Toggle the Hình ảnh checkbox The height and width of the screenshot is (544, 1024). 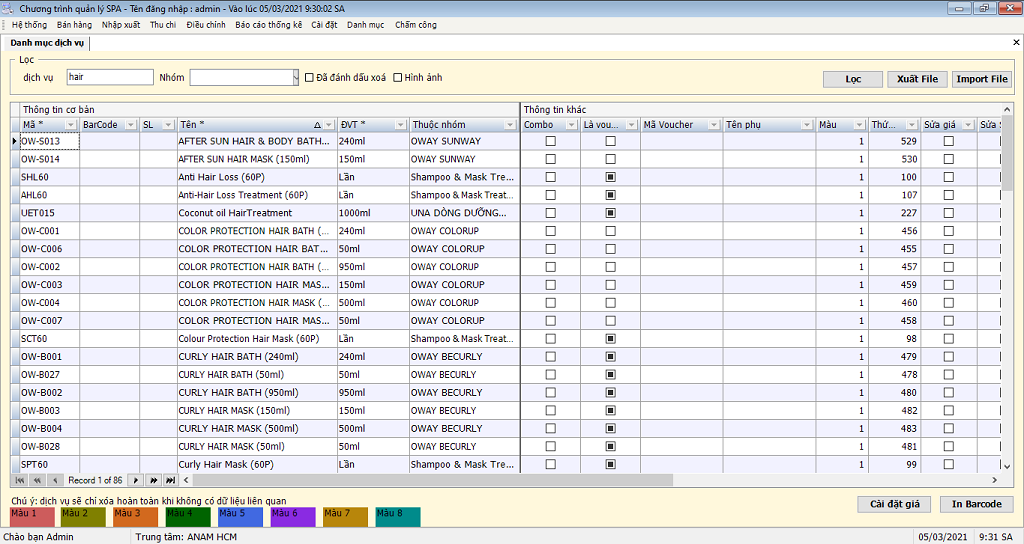pos(398,78)
